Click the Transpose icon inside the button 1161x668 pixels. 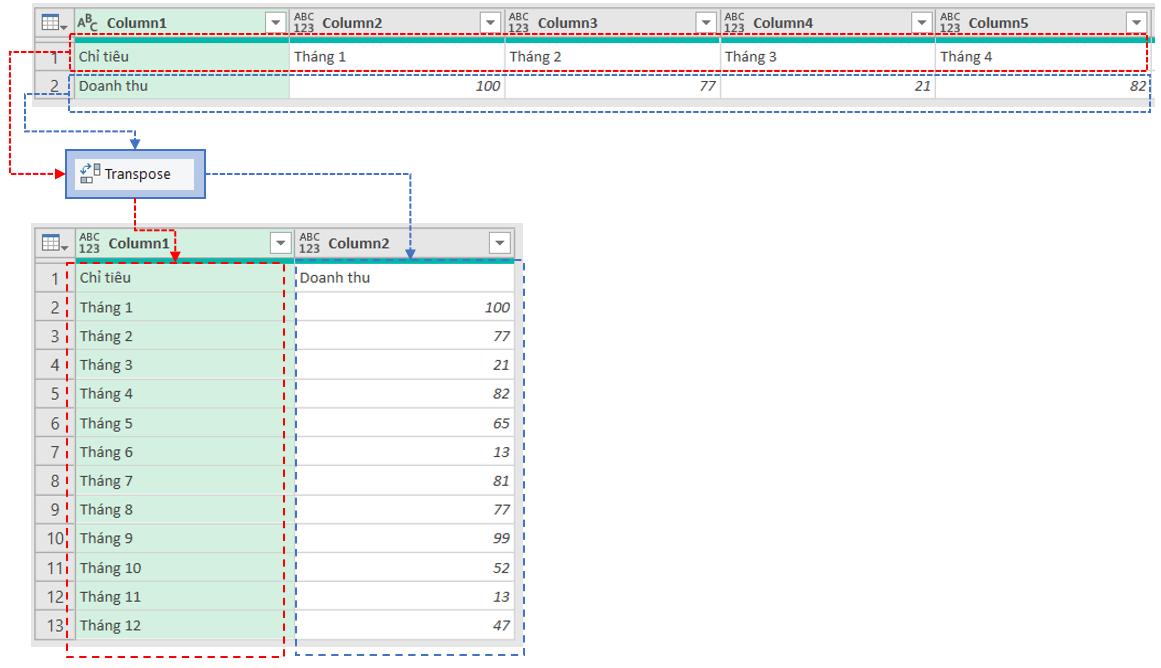[90, 173]
